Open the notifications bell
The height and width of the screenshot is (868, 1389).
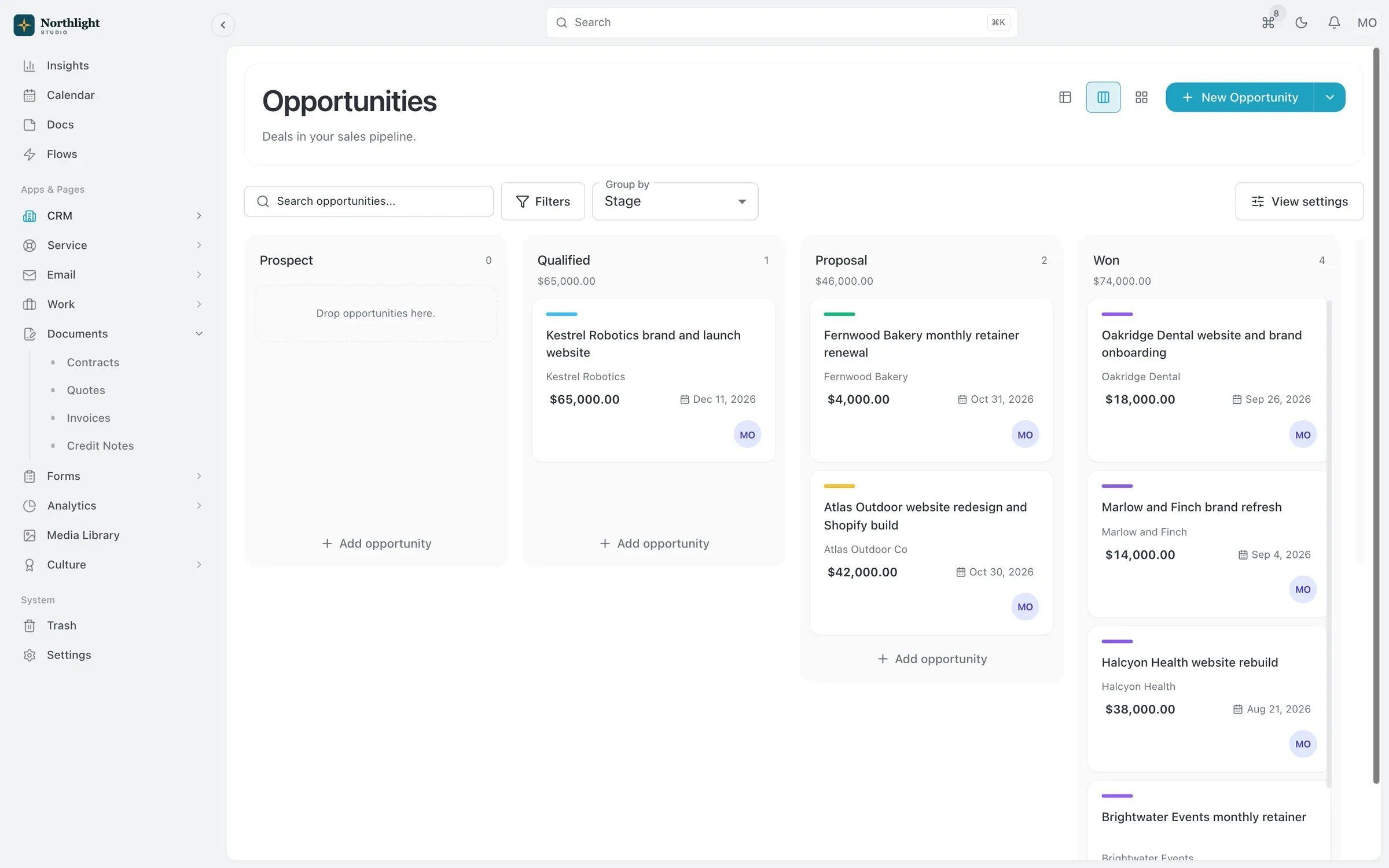tap(1334, 23)
